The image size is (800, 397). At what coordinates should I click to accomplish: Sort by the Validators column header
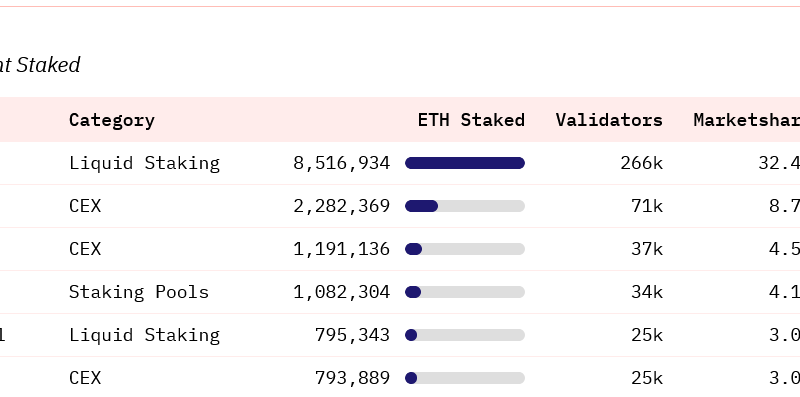click(609, 120)
